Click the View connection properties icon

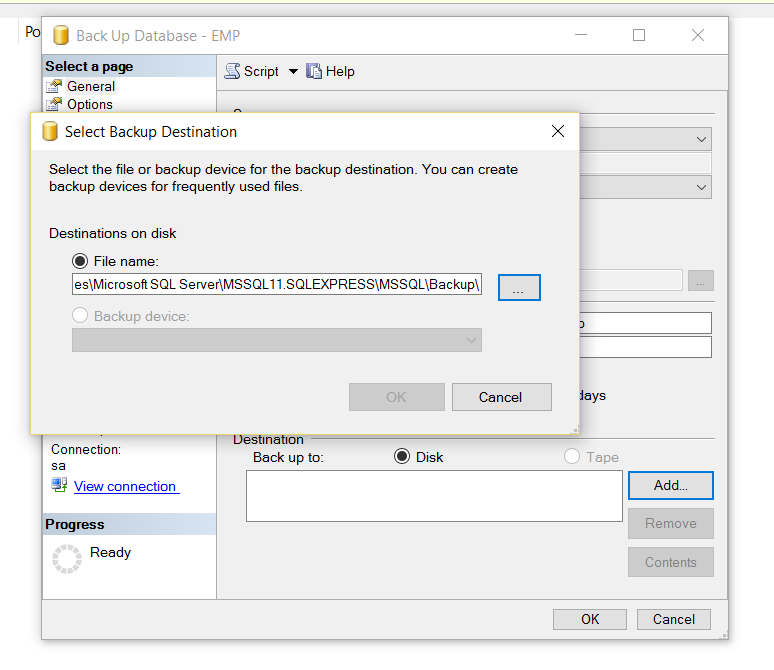click(x=59, y=486)
